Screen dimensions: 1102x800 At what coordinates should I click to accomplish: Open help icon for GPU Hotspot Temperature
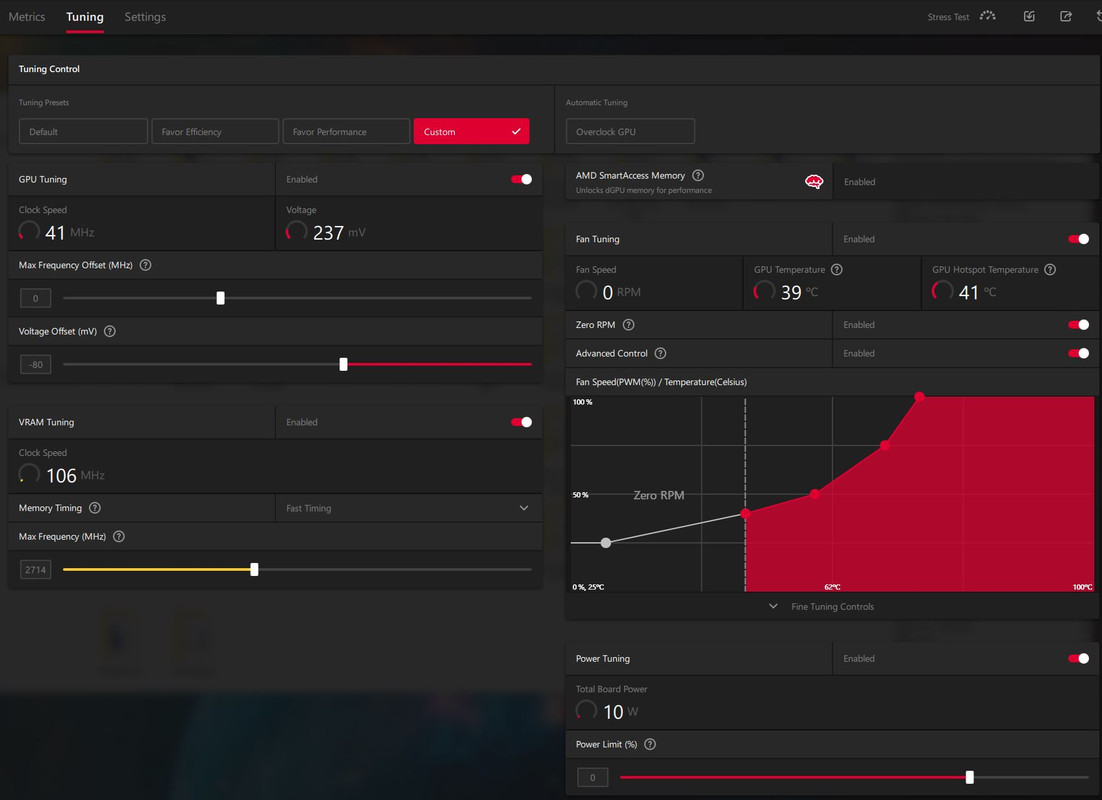coord(1050,269)
